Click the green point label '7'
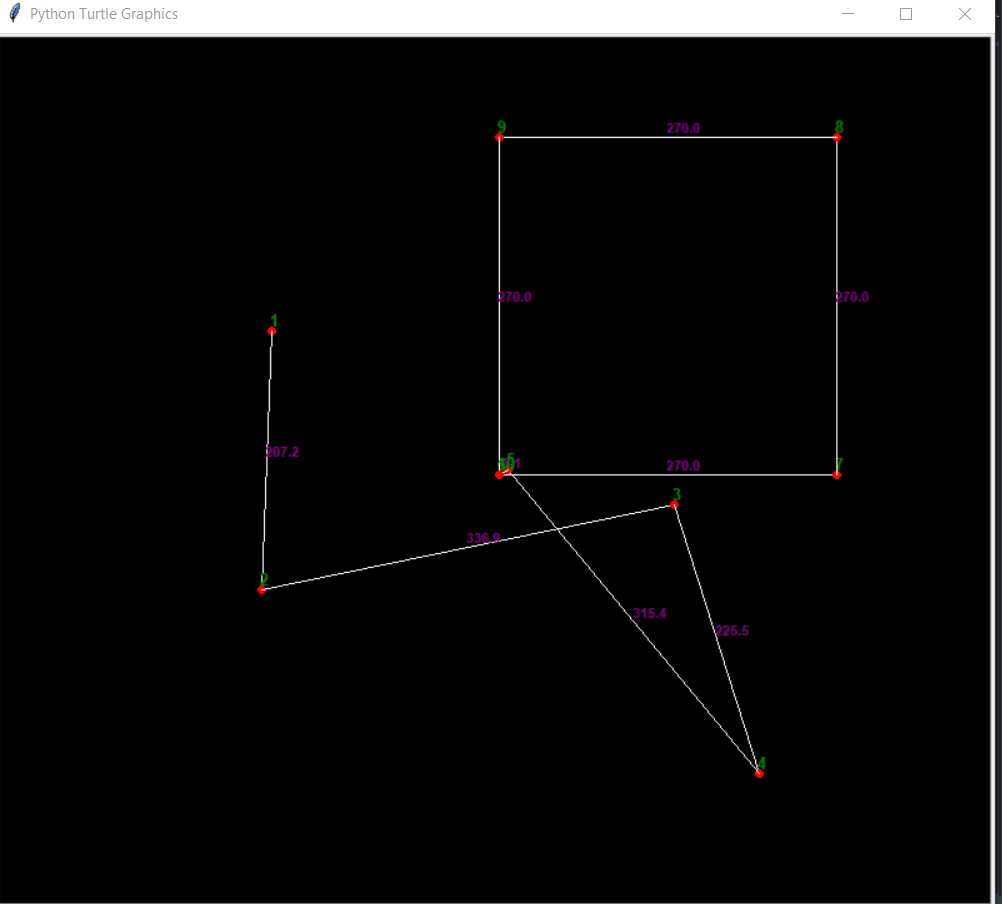The width and height of the screenshot is (1002, 904). coord(840,464)
